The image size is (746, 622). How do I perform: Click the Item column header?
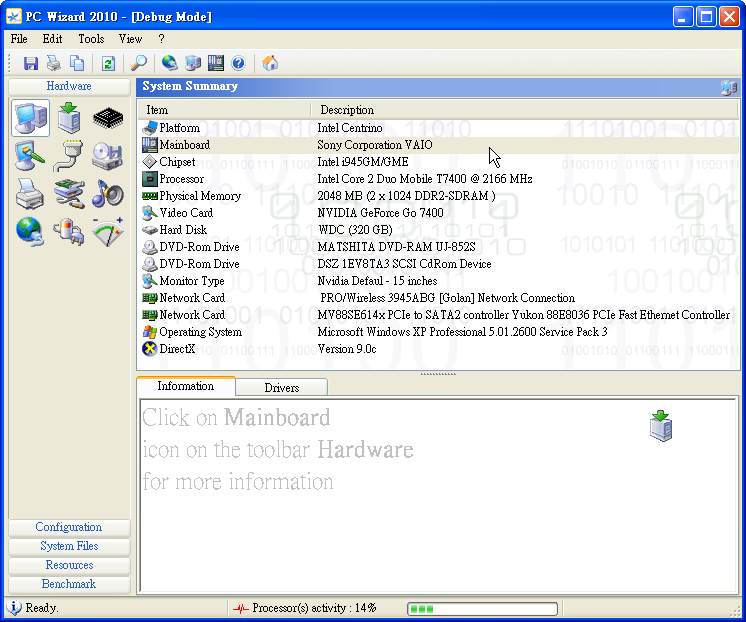tap(225, 110)
